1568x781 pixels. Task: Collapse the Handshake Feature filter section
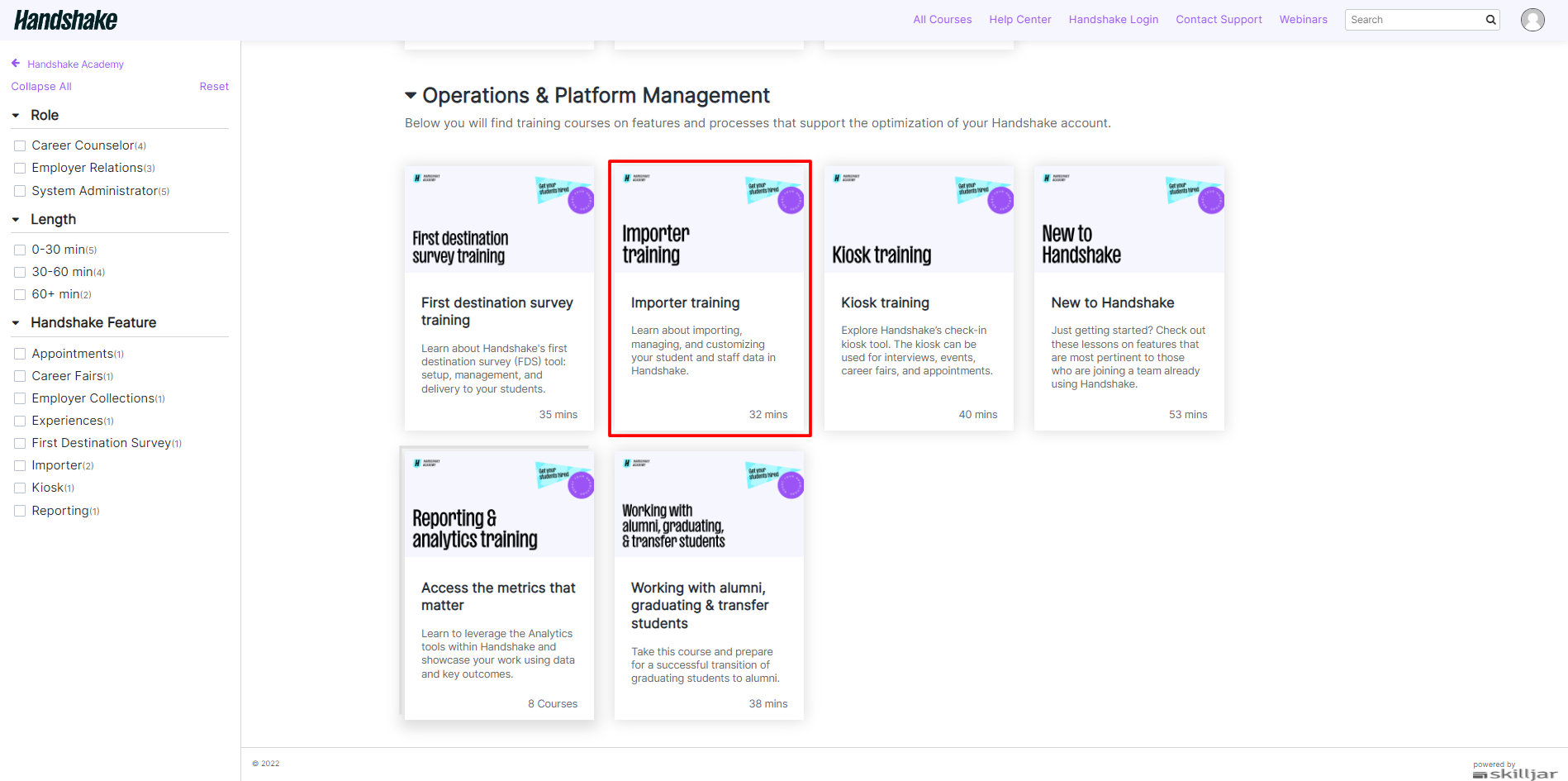(x=16, y=323)
